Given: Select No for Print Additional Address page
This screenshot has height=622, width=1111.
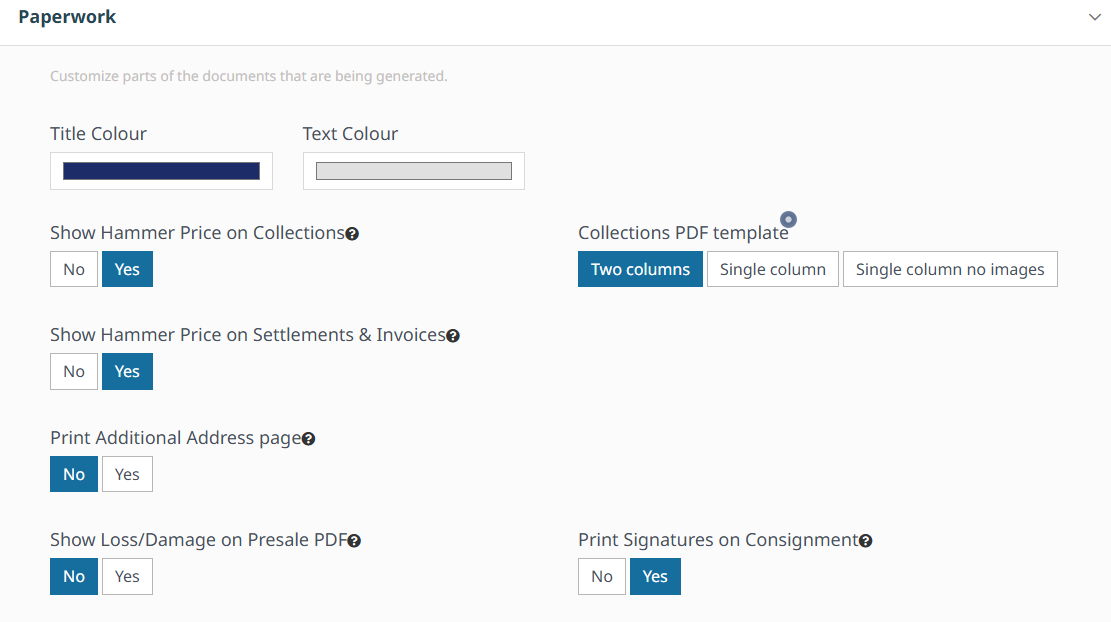Looking at the screenshot, I should point(74,474).
